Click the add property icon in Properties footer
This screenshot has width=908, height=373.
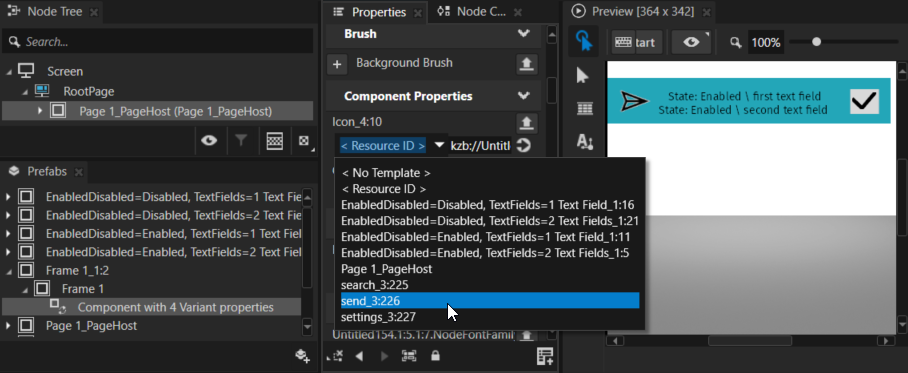point(545,356)
